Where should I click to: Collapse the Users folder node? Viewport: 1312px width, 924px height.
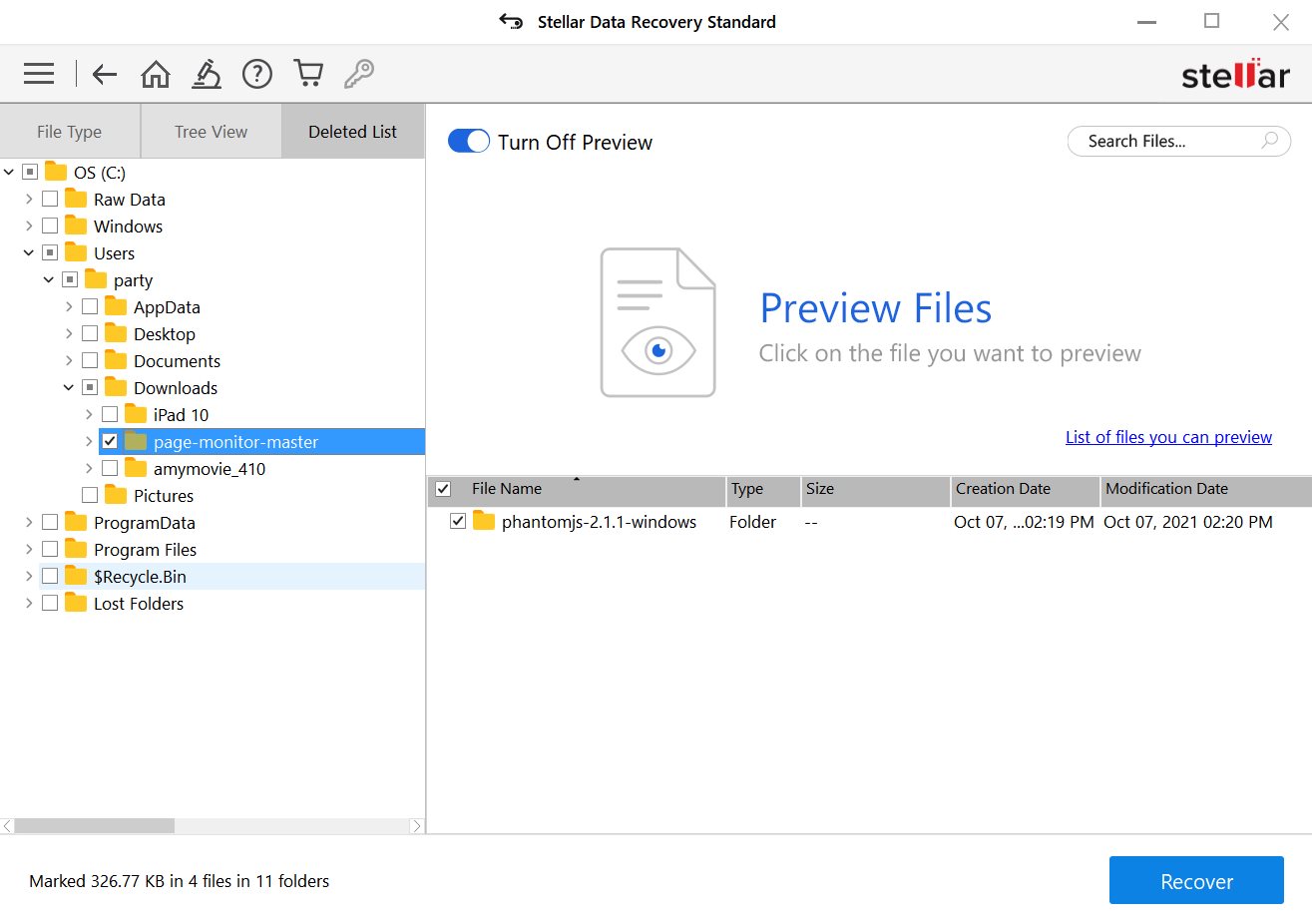click(x=29, y=252)
